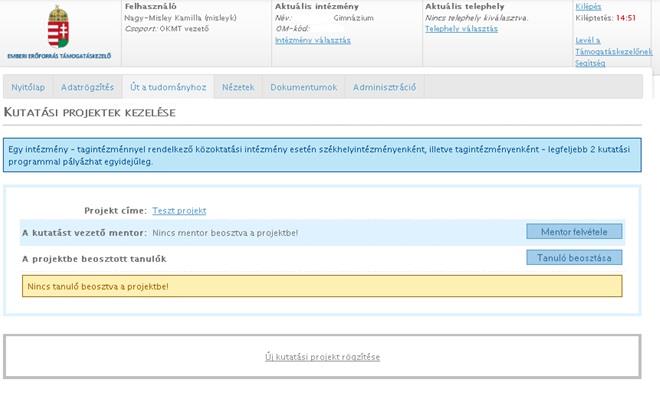
Task: Go to the Dokumentumok tab
Action: [303, 87]
